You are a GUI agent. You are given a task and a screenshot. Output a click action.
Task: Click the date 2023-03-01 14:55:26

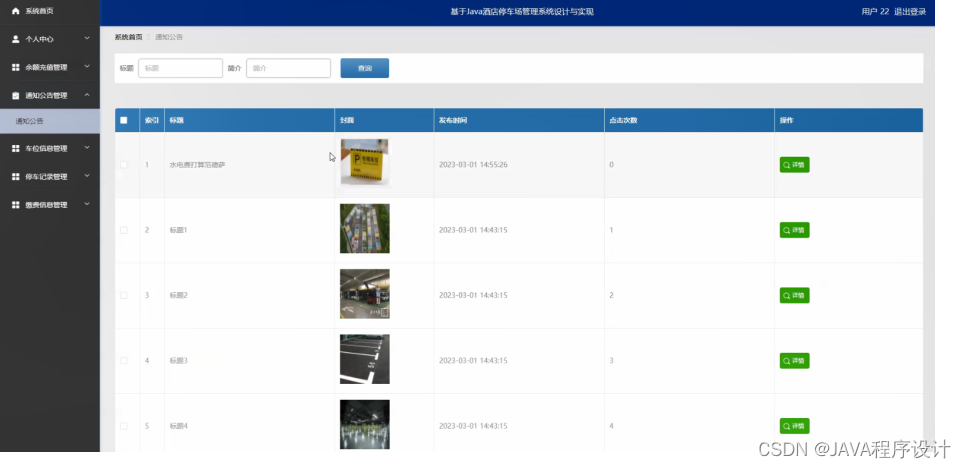[x=473, y=165]
